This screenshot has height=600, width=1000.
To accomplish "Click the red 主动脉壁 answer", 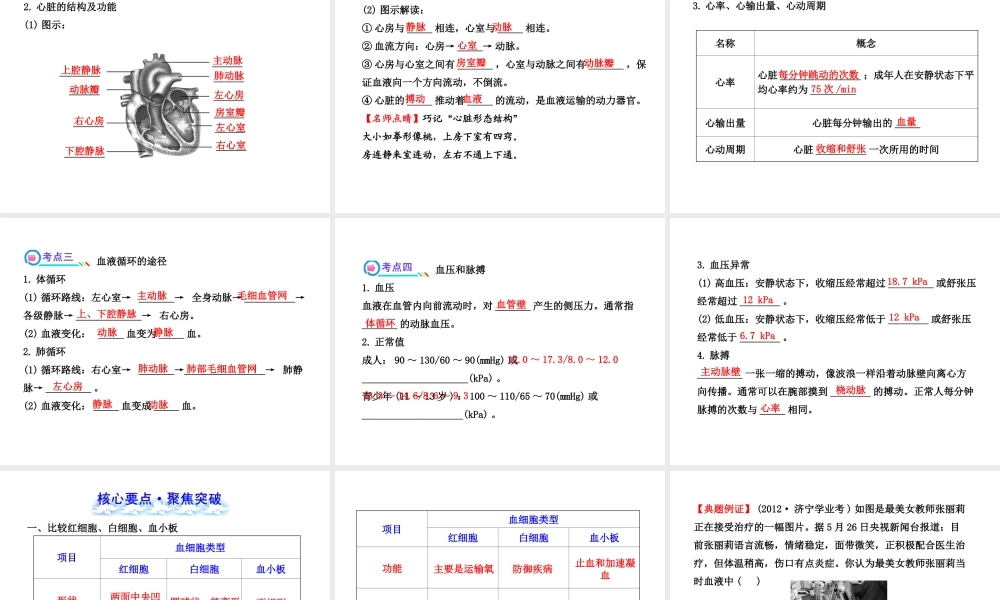I will tap(721, 372).
